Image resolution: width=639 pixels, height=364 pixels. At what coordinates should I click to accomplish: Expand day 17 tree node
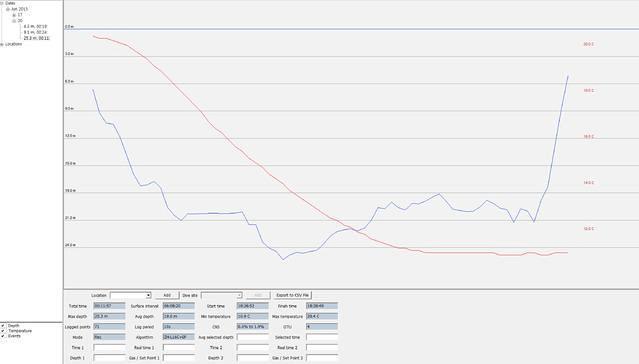click(x=14, y=15)
